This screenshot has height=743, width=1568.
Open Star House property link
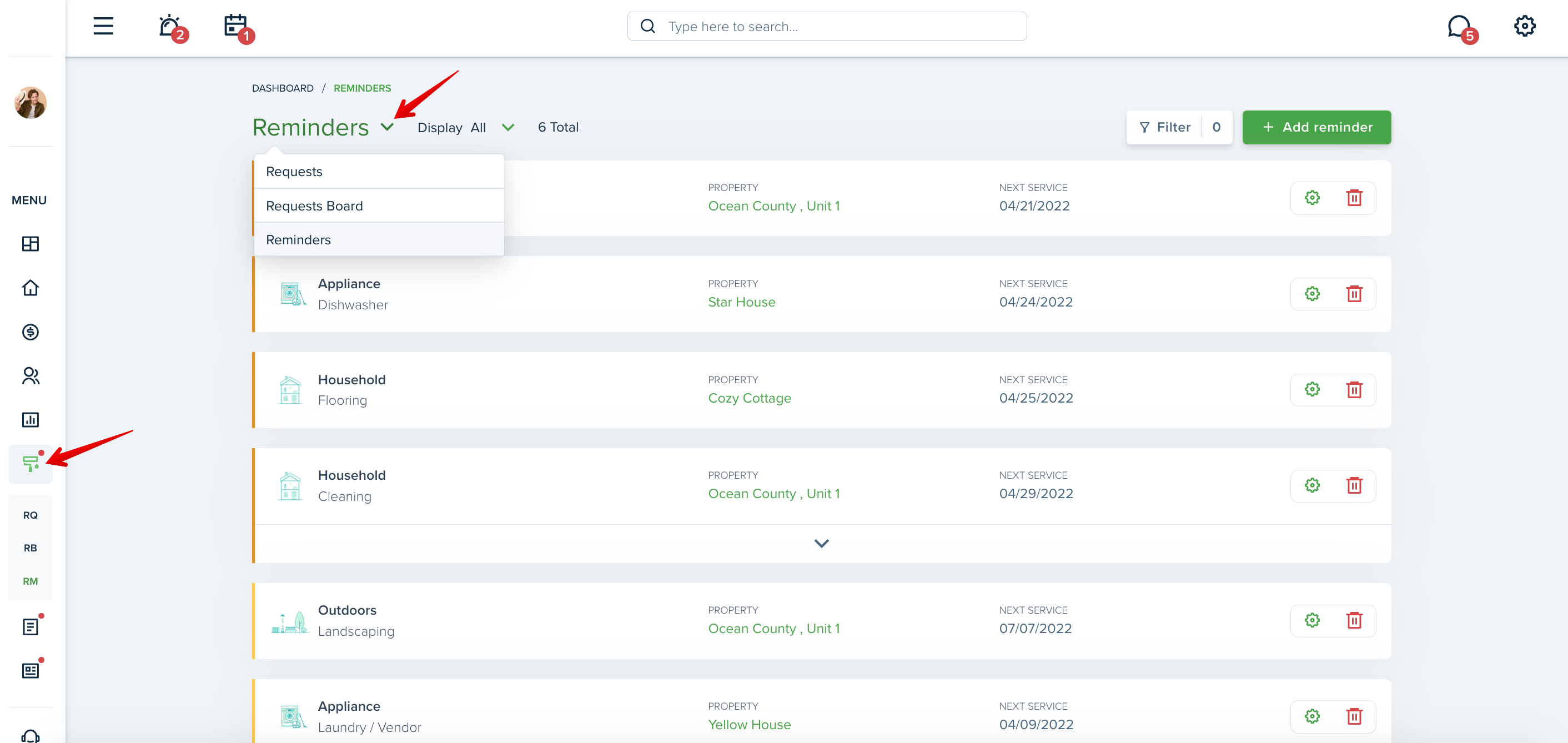[x=741, y=302]
